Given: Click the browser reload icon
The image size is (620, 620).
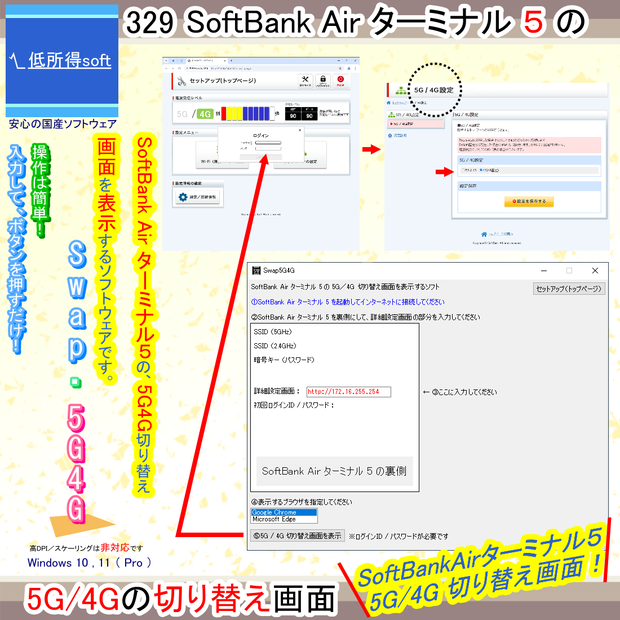Looking at the screenshot, I should (x=180, y=68).
